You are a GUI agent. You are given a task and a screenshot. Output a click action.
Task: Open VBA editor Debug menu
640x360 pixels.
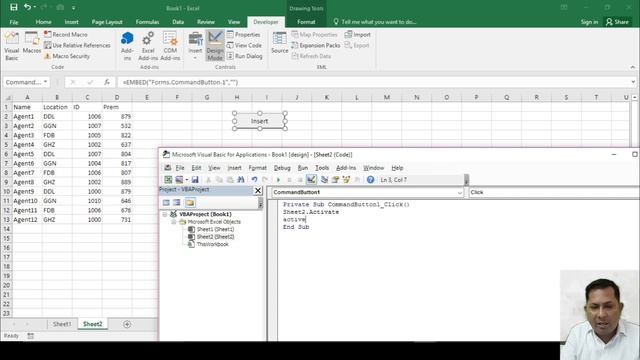click(282, 168)
